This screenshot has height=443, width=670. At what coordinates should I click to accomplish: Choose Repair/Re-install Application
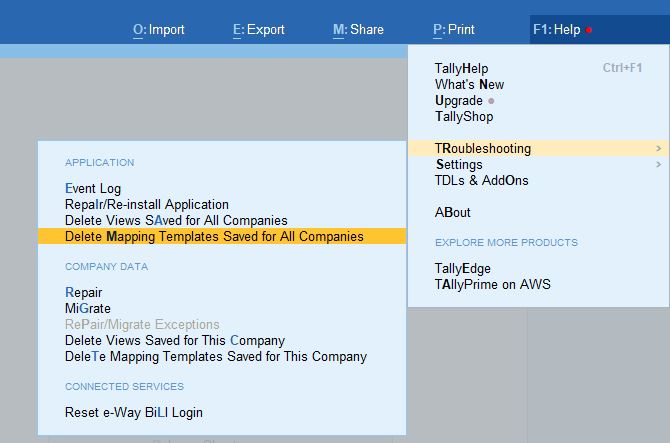[147, 205]
